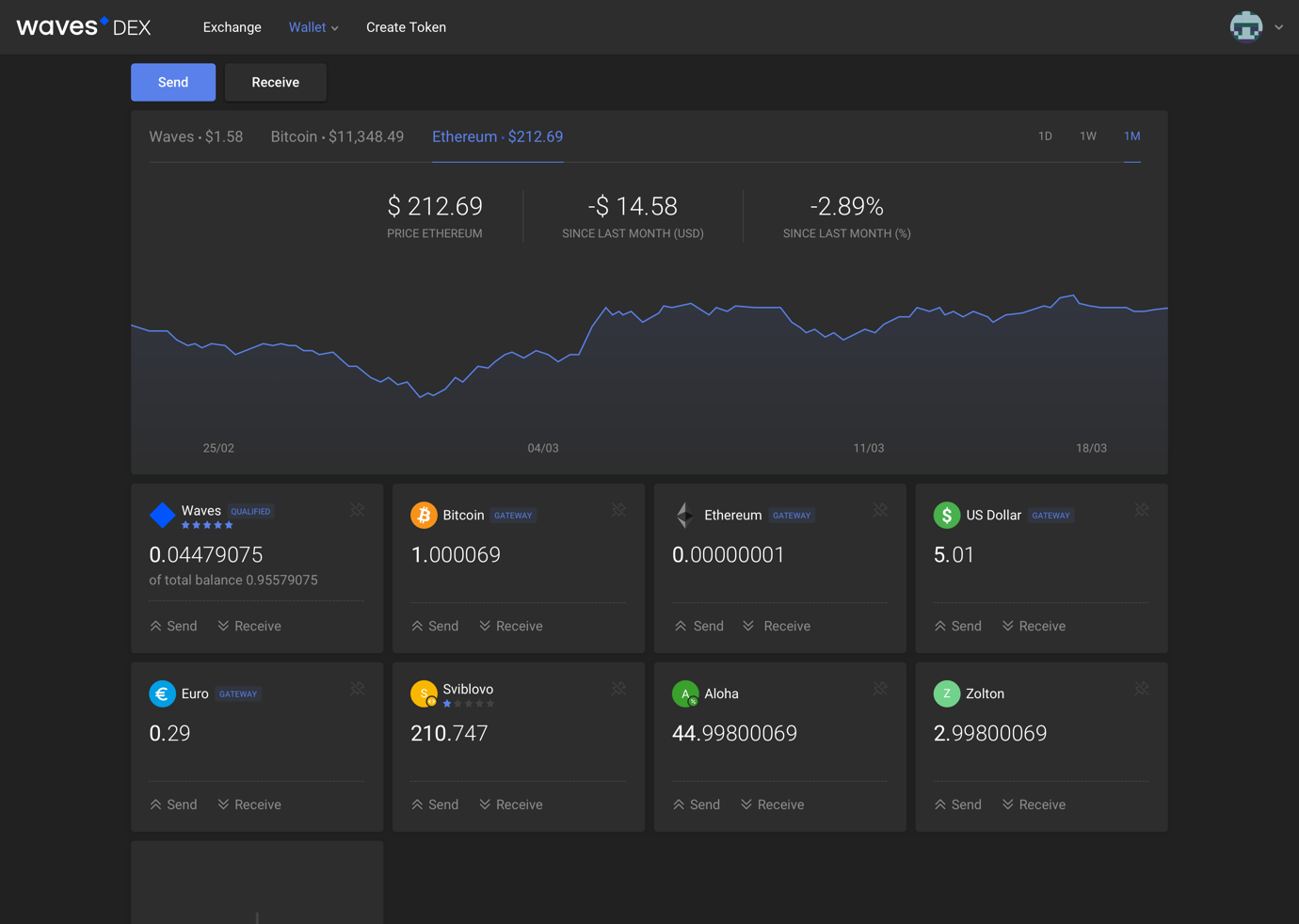Send from the Waves card
The image size is (1299, 924).
(173, 626)
